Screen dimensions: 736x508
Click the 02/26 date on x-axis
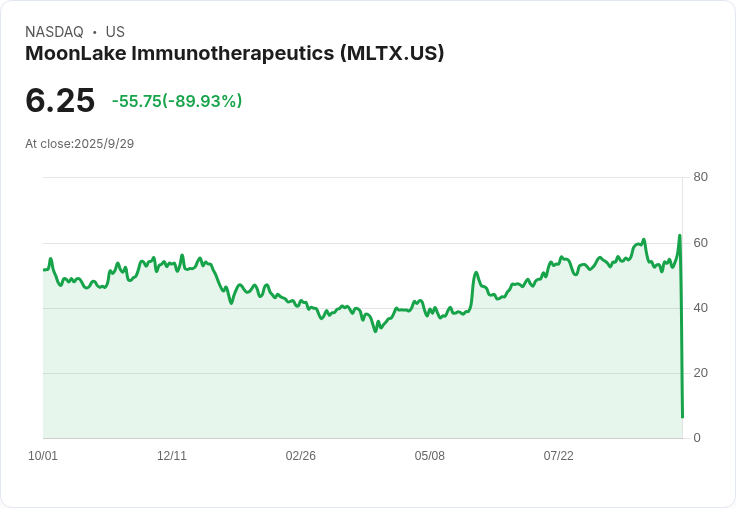[x=301, y=456]
